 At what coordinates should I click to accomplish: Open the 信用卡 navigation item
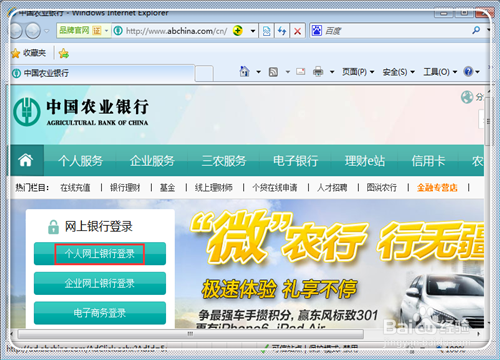(428, 161)
